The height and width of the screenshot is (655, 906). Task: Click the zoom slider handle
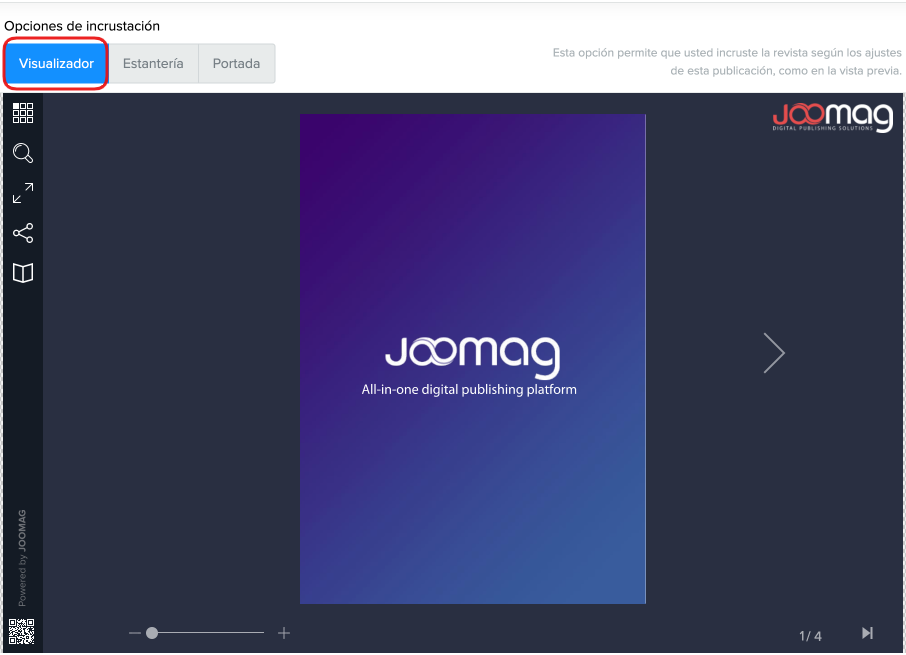tap(152, 633)
